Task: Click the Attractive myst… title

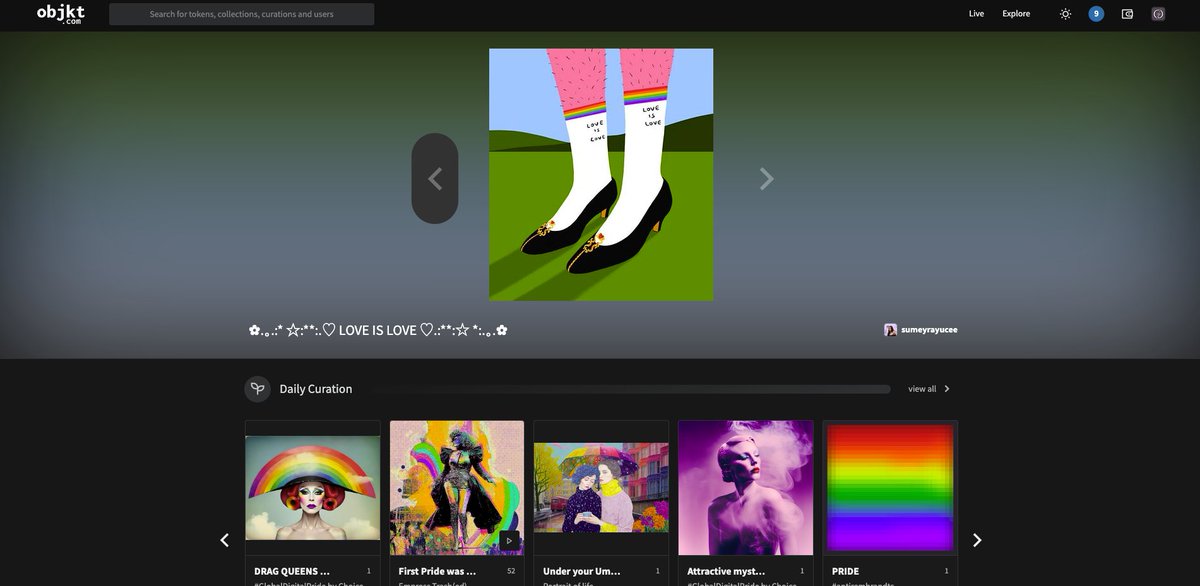Action: (726, 571)
